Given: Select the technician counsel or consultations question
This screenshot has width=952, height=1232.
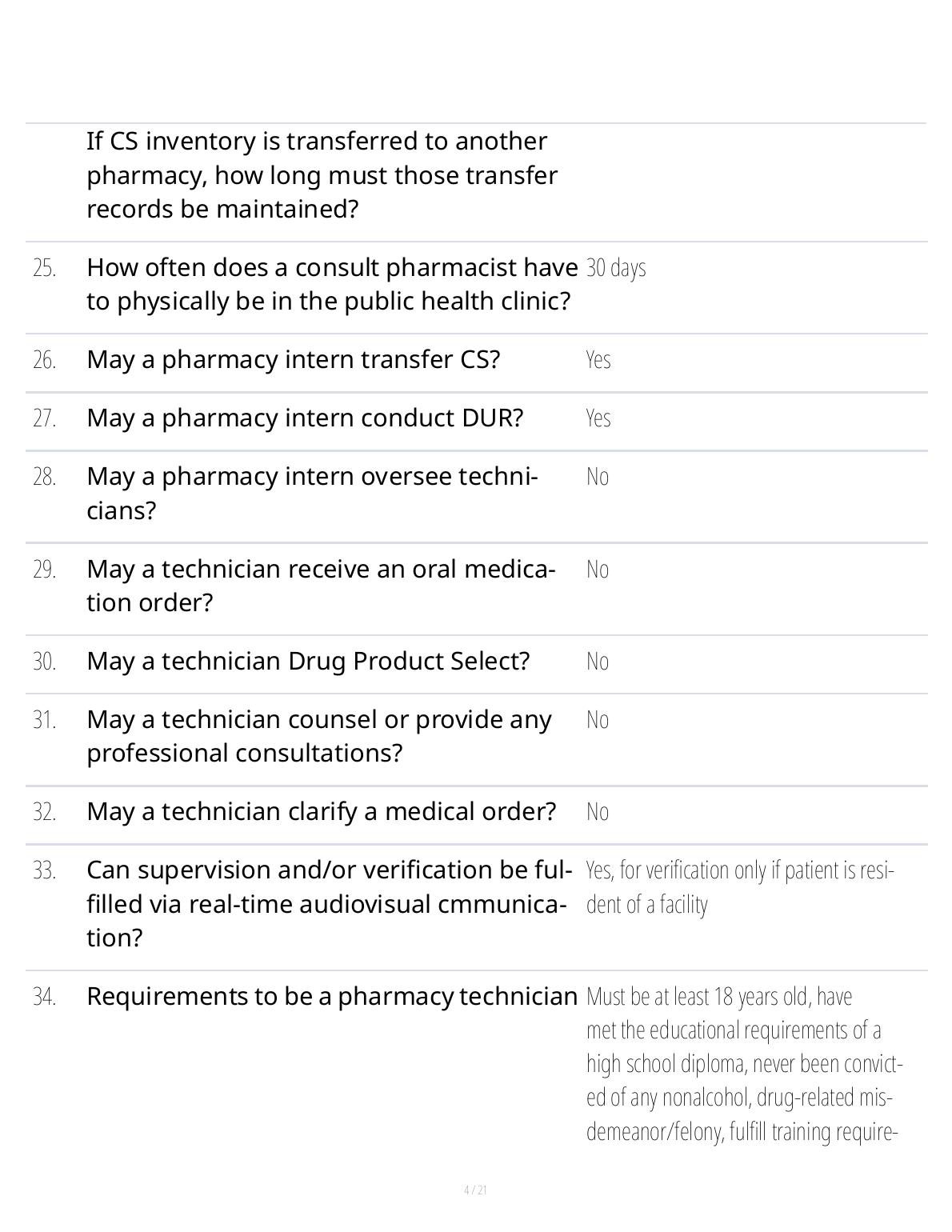Looking at the screenshot, I should [318, 736].
